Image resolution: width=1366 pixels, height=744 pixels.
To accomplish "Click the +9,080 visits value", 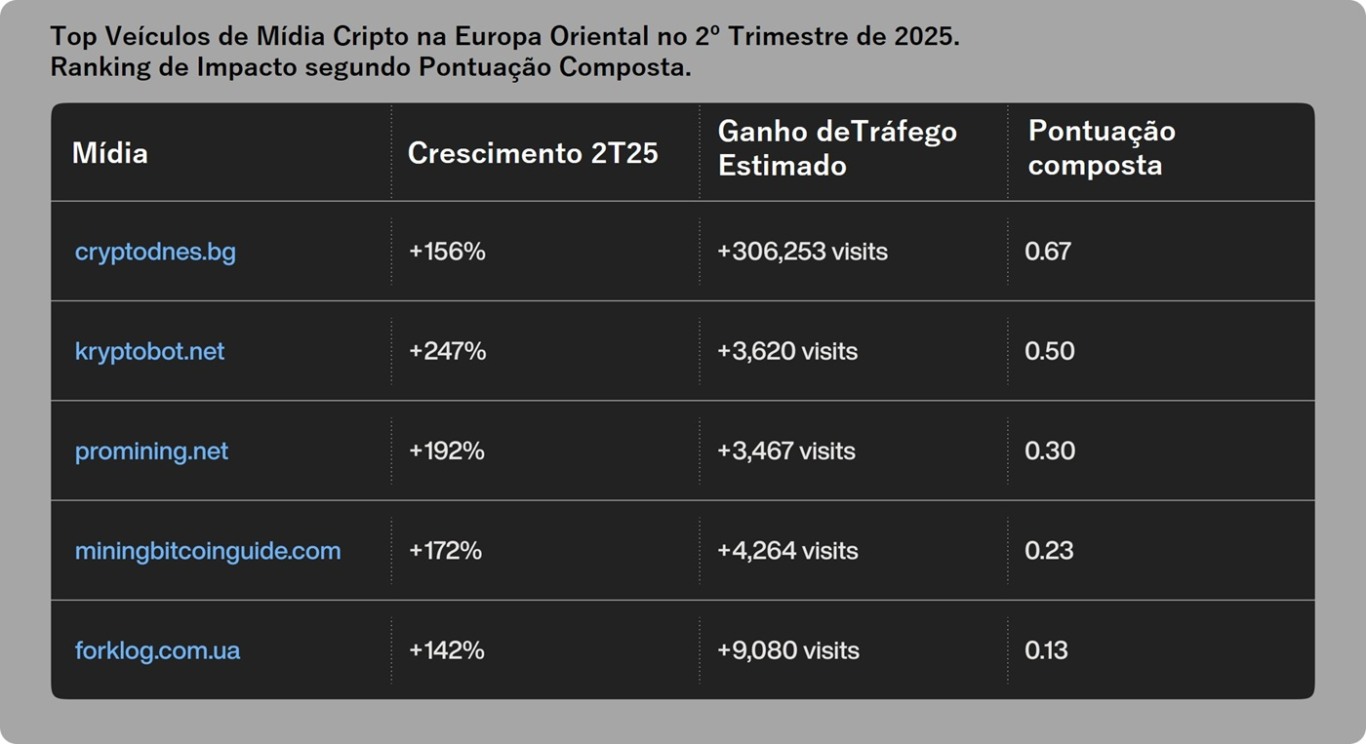I will (x=788, y=651).
